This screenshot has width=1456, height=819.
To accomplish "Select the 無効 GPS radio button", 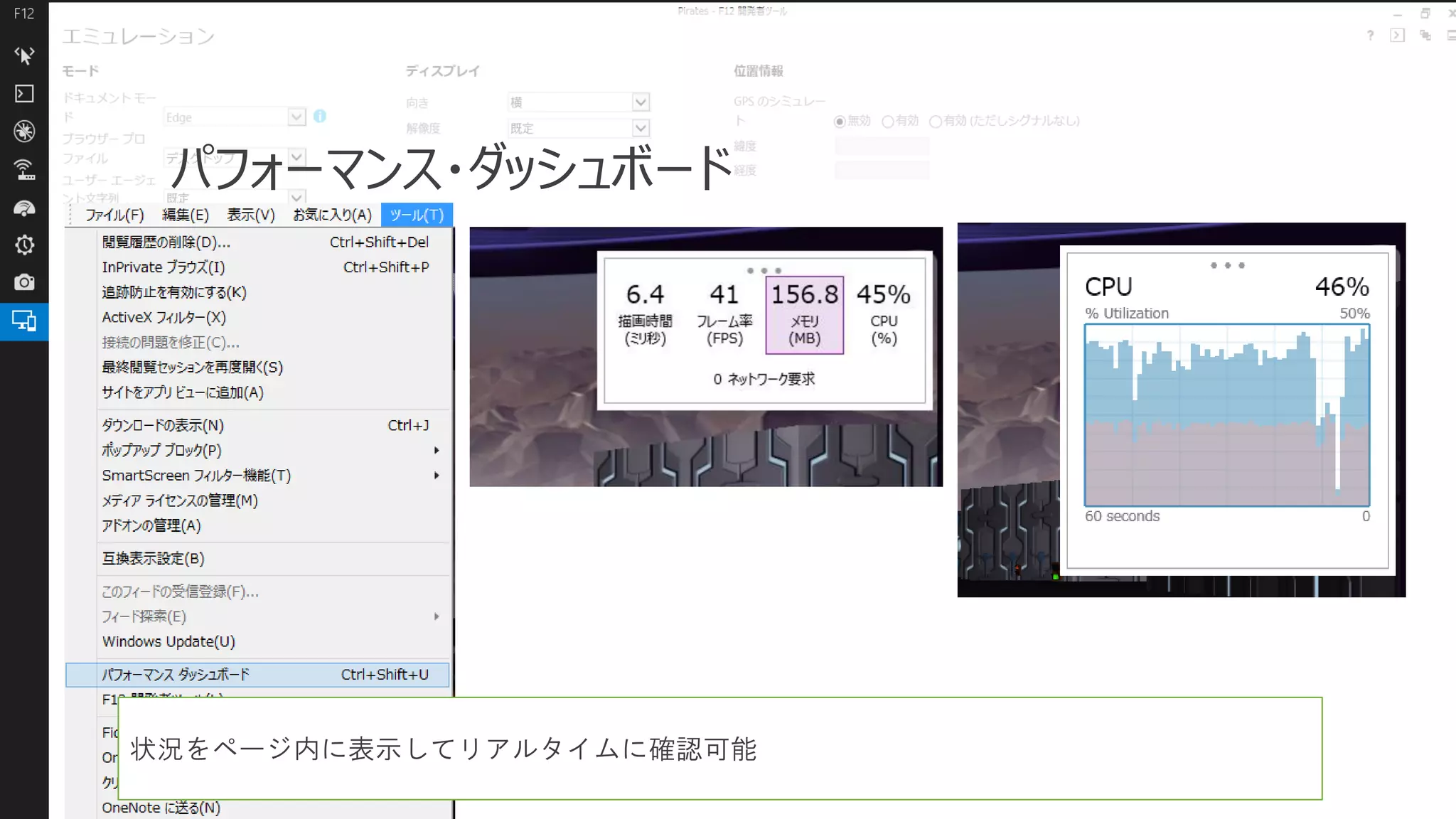I will tap(840, 122).
